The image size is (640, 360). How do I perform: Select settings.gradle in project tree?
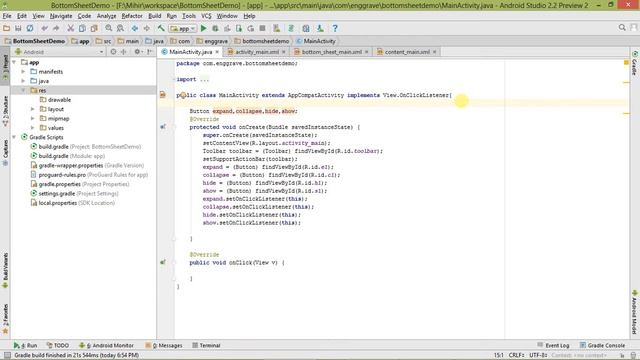tap(74, 193)
